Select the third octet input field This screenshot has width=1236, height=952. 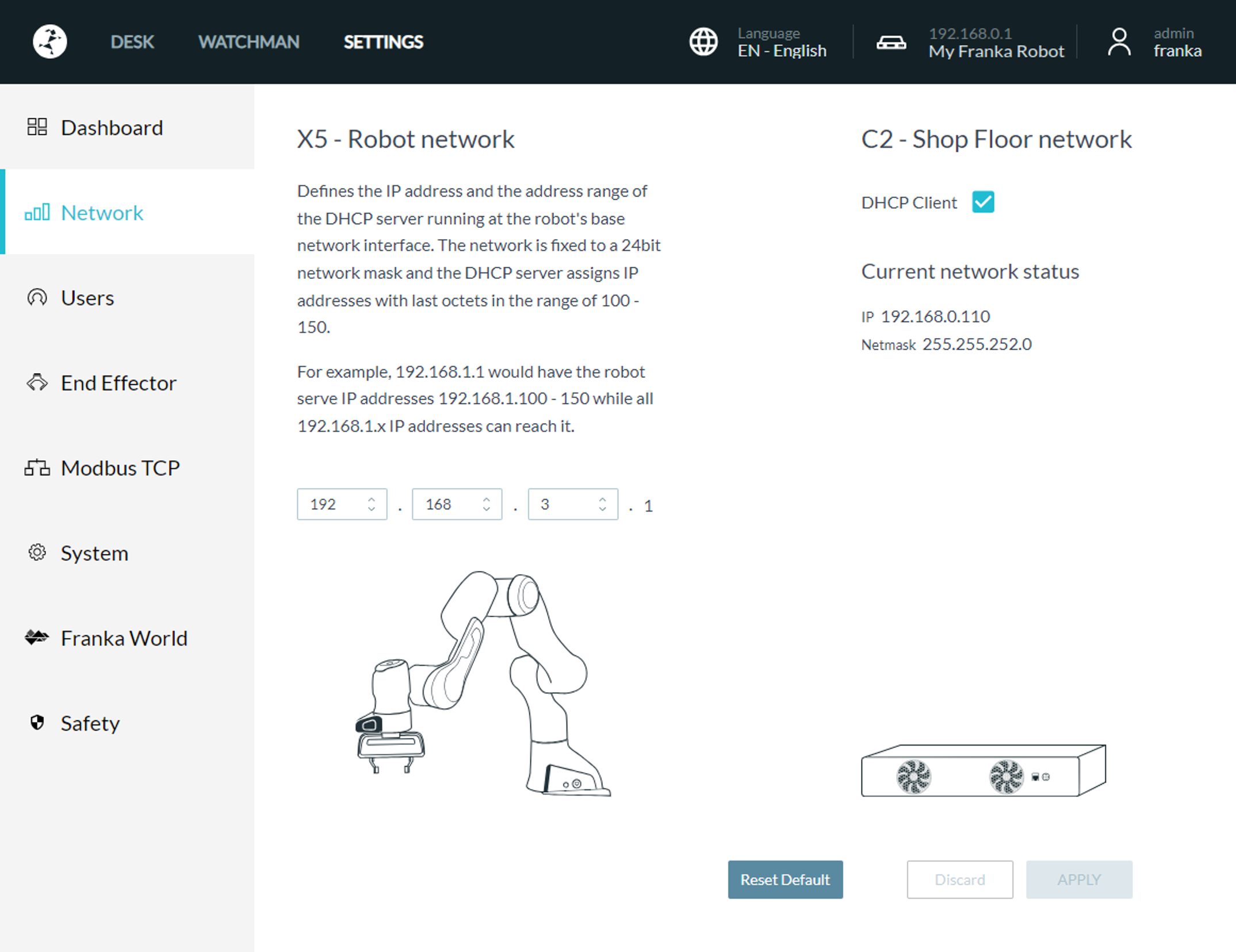pos(561,504)
